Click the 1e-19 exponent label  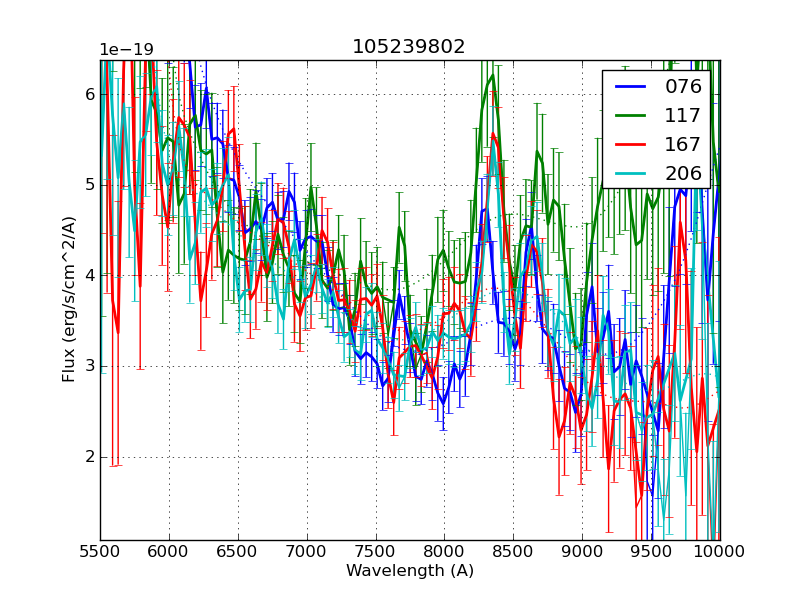coord(125,50)
